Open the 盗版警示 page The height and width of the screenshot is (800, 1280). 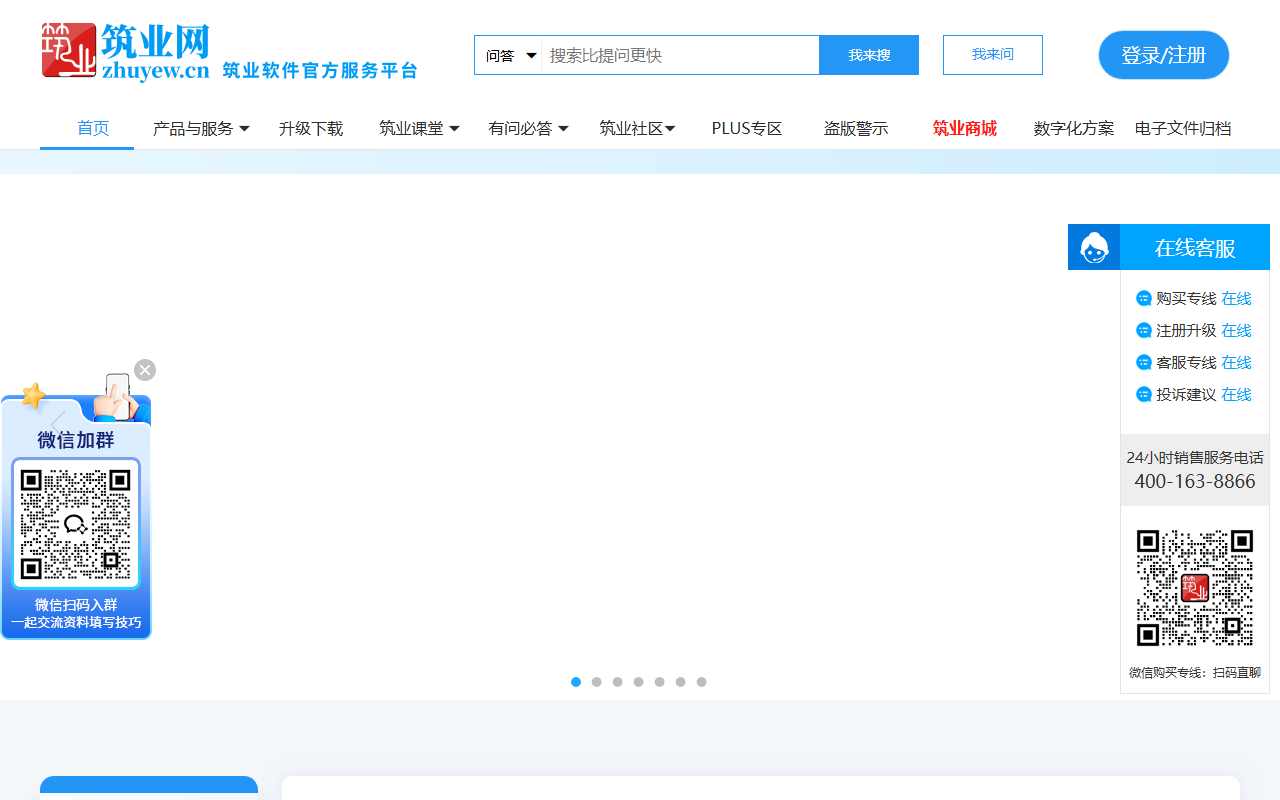pyautogui.click(x=856, y=128)
